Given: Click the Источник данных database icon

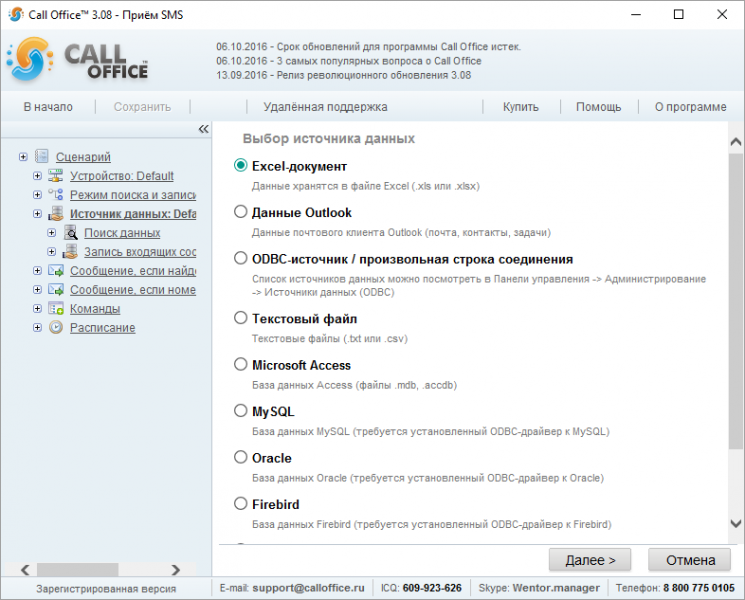Looking at the screenshot, I should [x=56, y=213].
